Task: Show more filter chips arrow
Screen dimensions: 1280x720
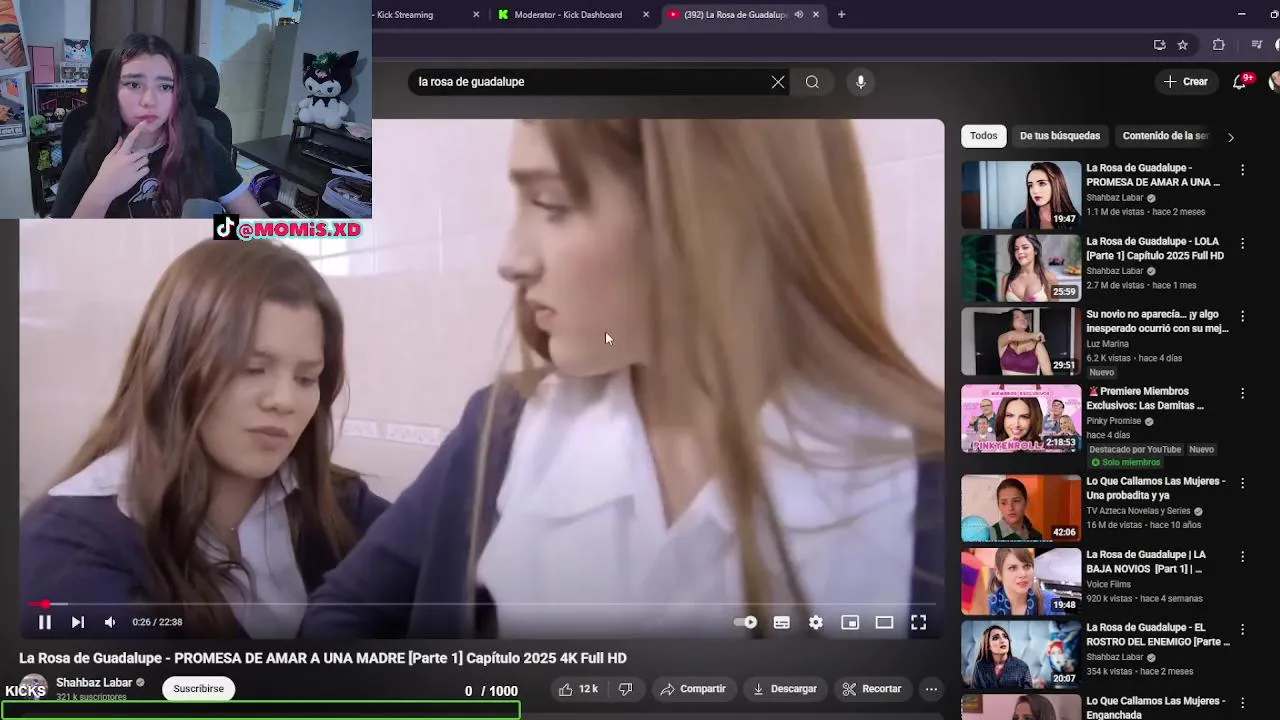Action: click(x=1231, y=137)
